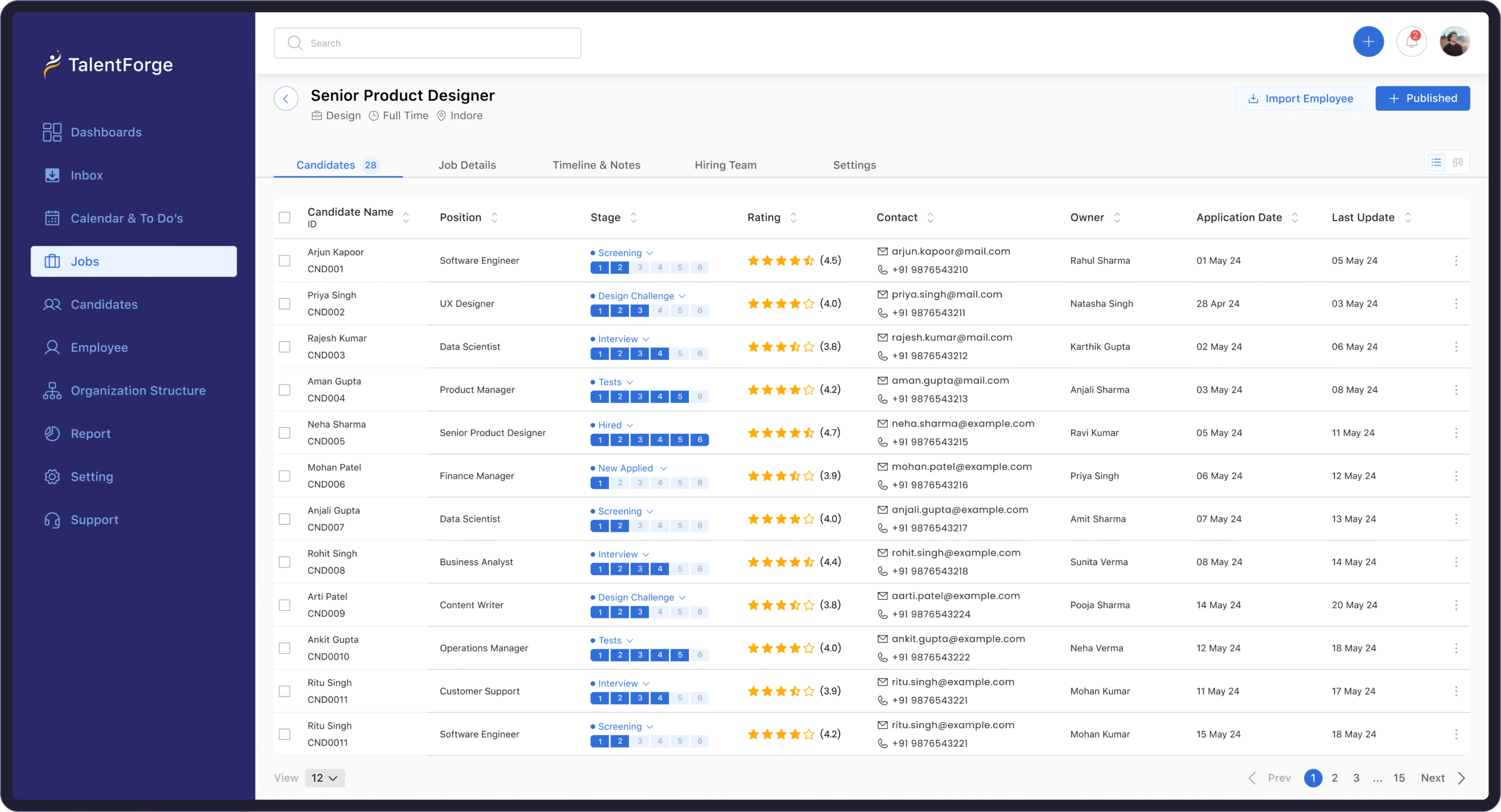Screen dimensions: 1501x812
Task: Click the Published button
Action: click(x=1422, y=98)
